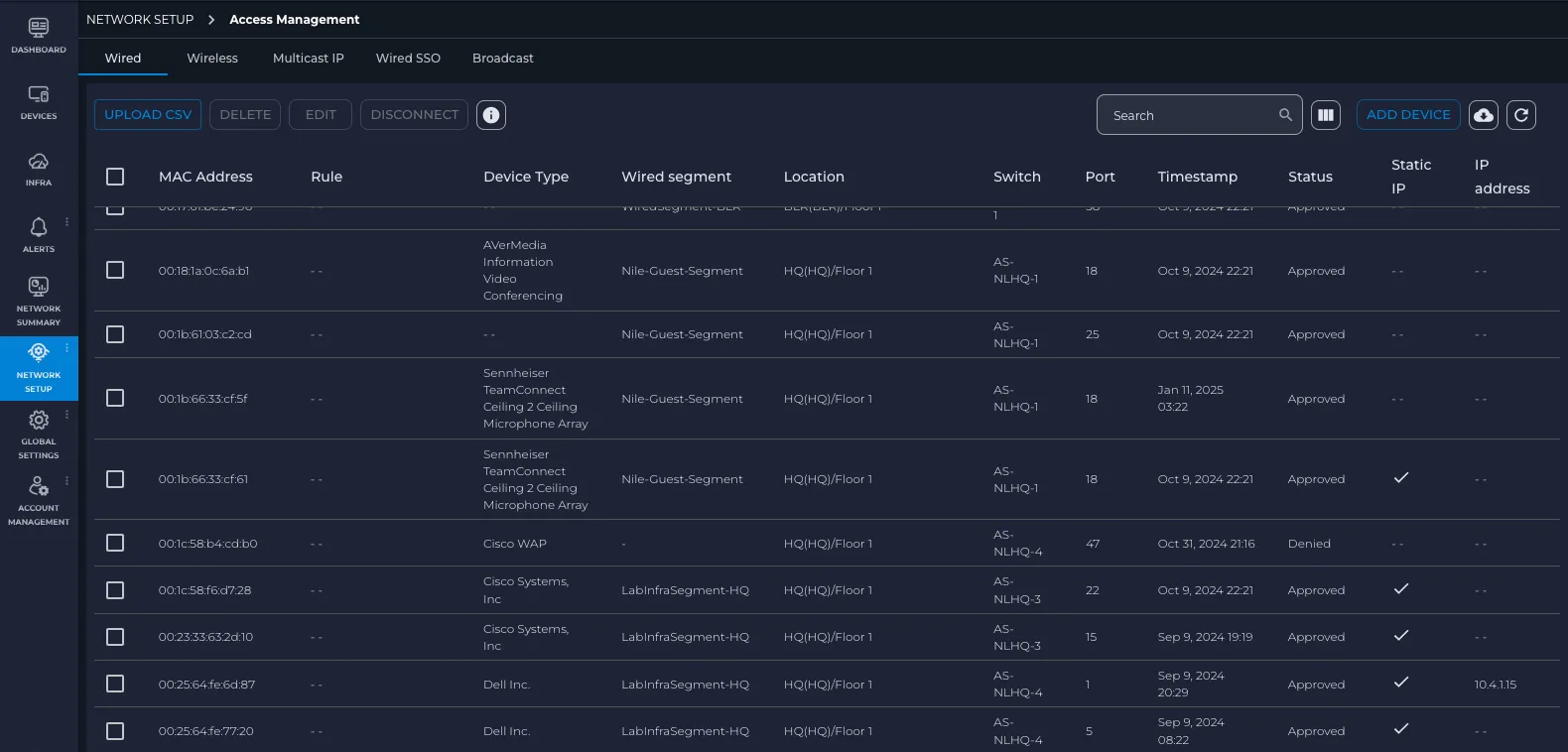
Task: Open the Infra sidebar section
Action: tap(39, 169)
